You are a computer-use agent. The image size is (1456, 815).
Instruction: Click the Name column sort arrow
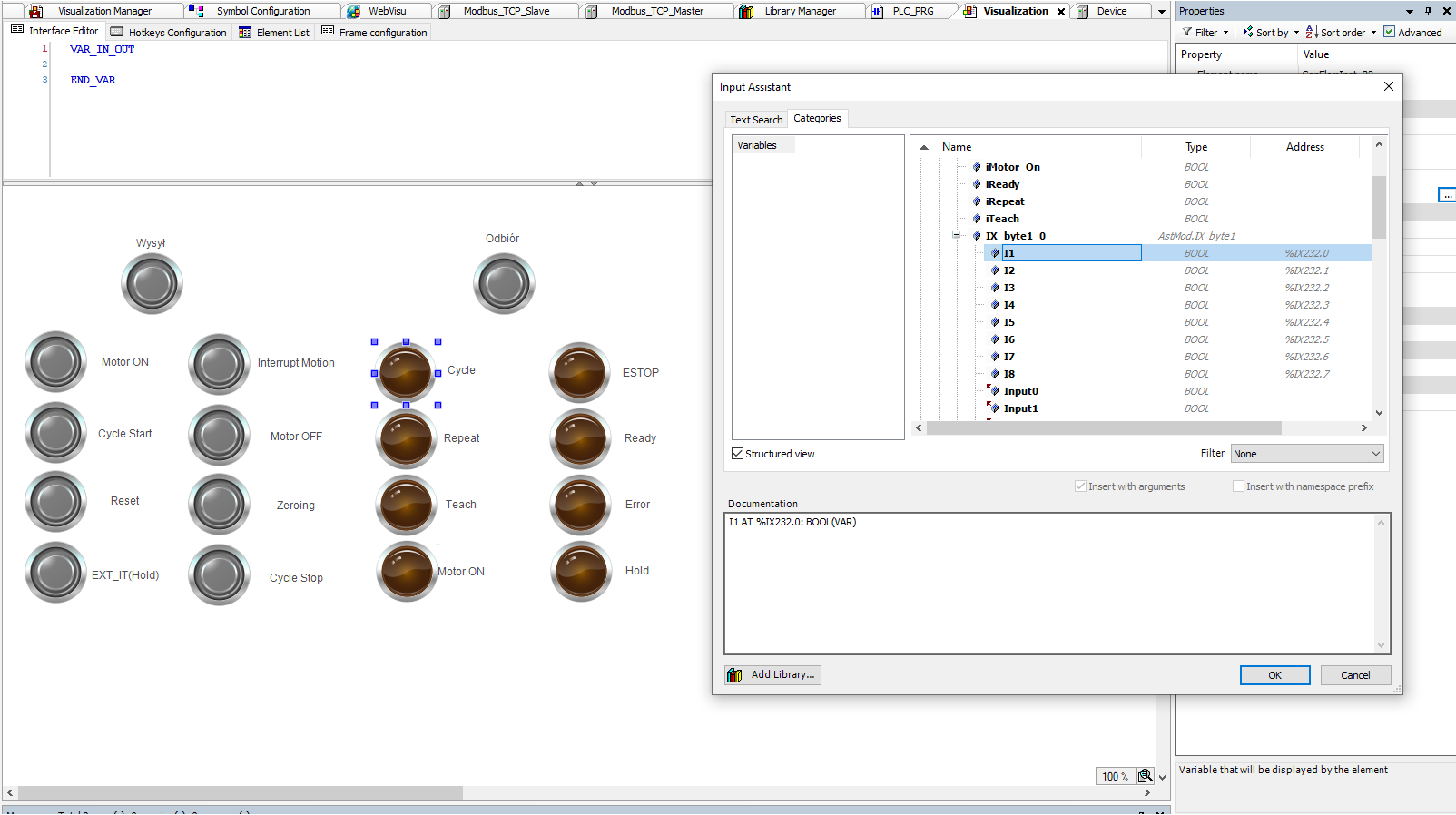click(x=924, y=147)
